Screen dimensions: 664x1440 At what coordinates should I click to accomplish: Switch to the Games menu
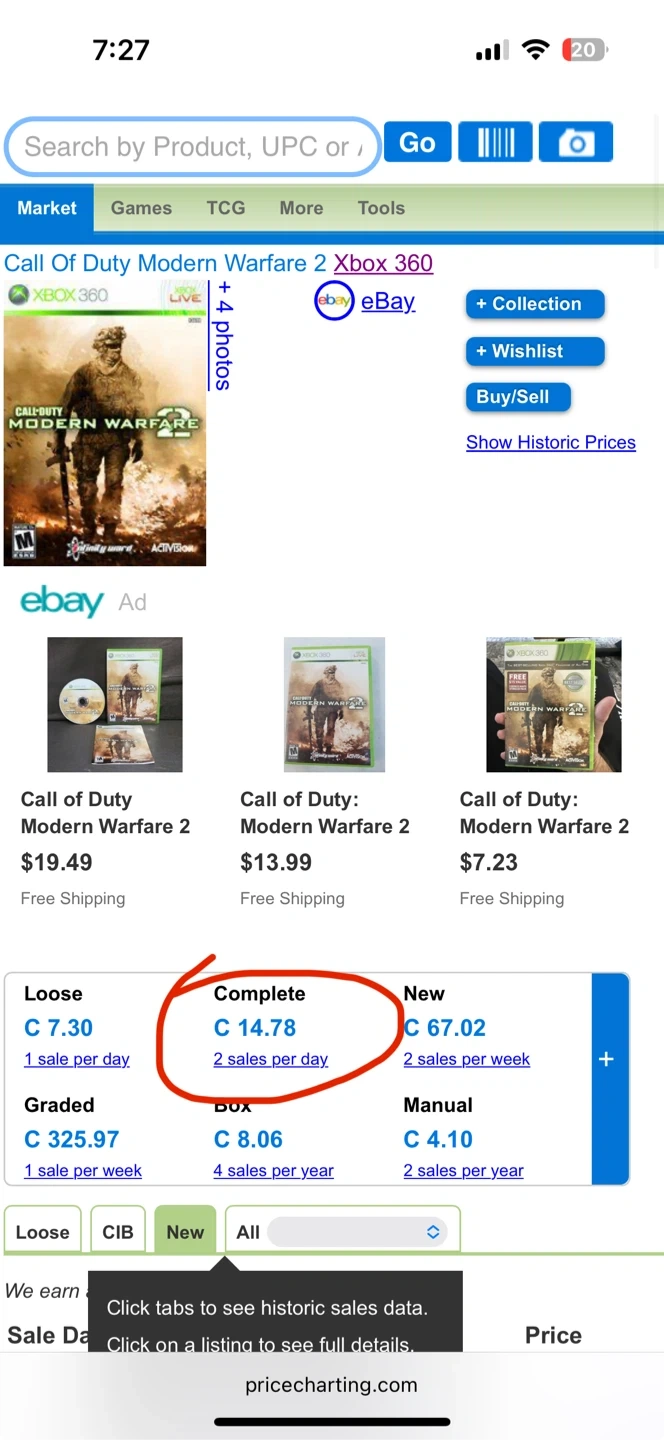(x=141, y=208)
